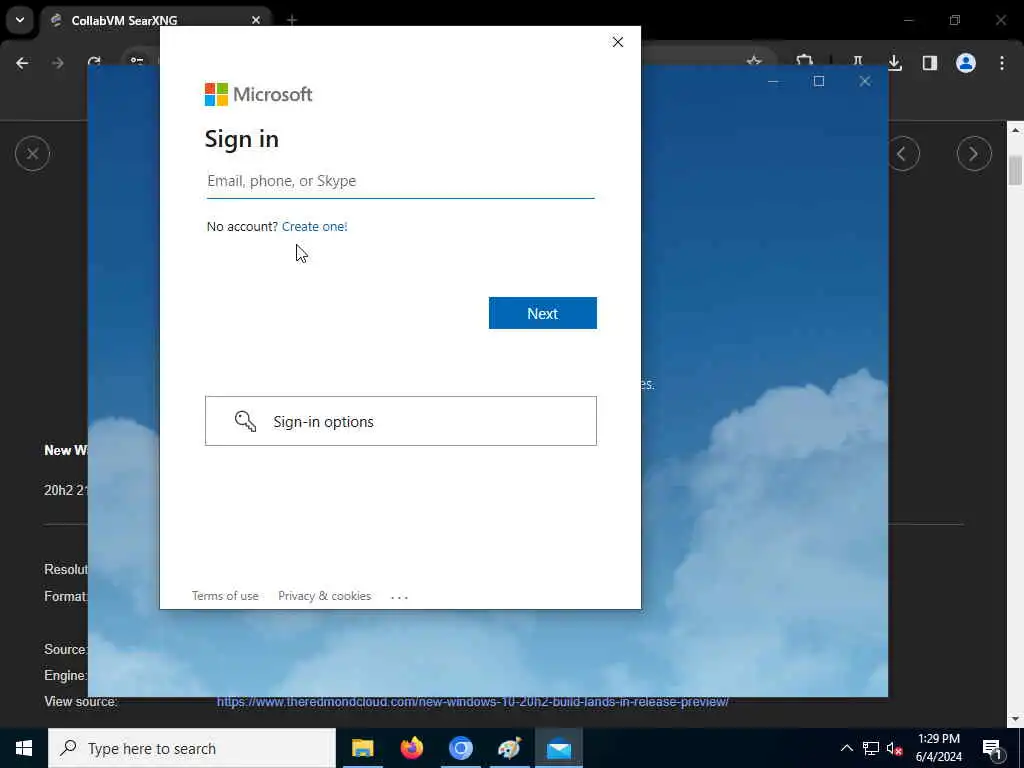Open Terms of use link

click(x=225, y=596)
